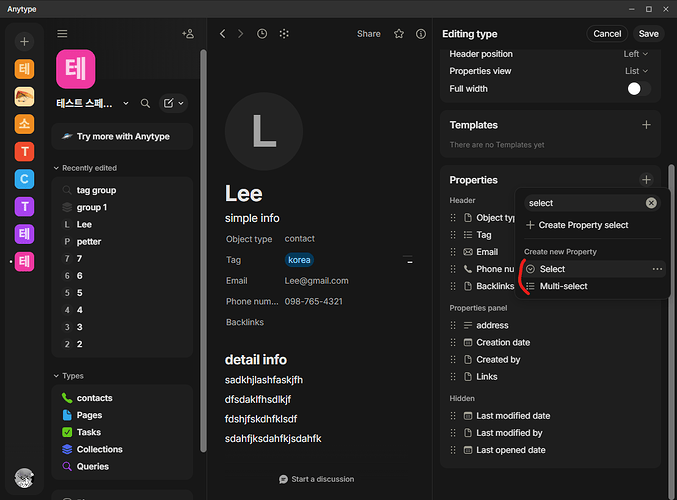Click the Cancel button
The image size is (677, 500).
tap(607, 34)
